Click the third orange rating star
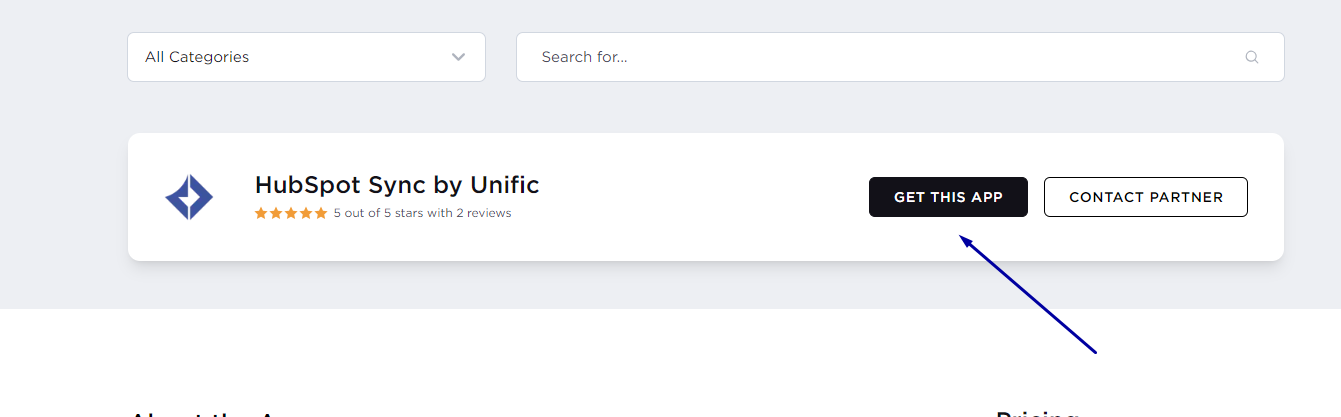The width and height of the screenshot is (1341, 417). point(291,213)
